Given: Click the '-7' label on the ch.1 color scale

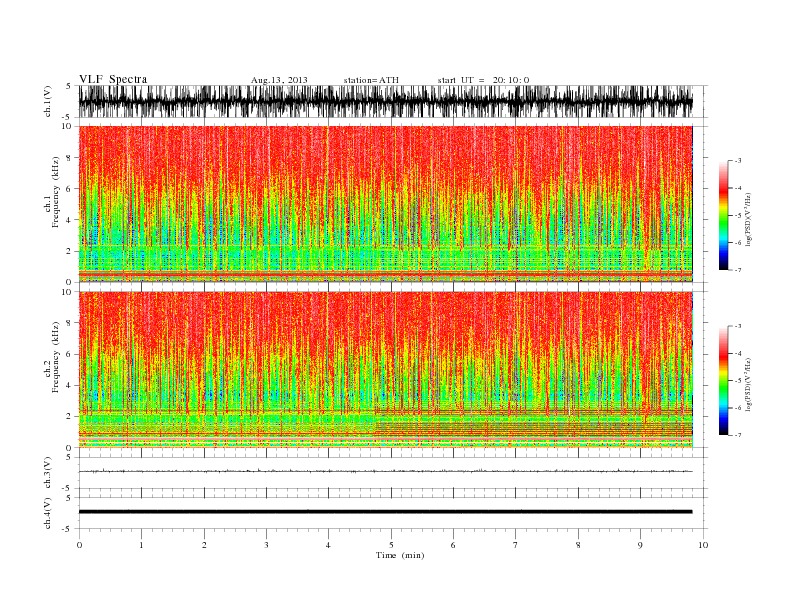Looking at the screenshot, I should pos(738,270).
